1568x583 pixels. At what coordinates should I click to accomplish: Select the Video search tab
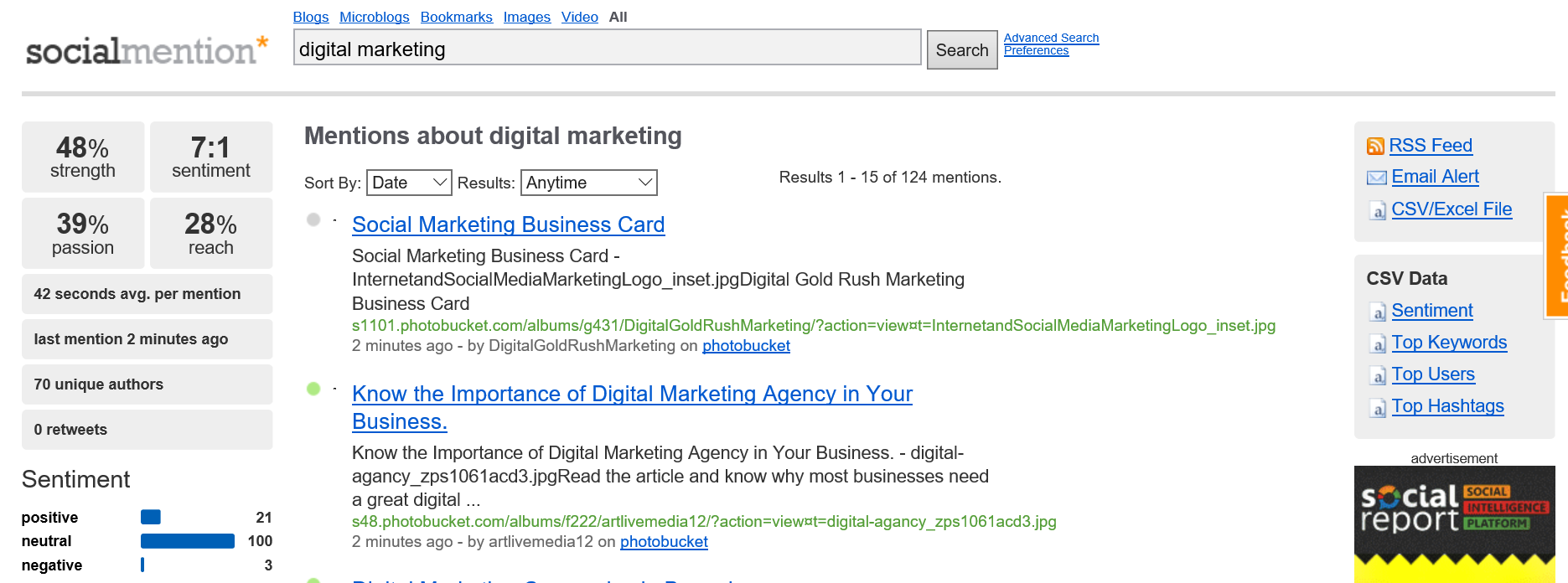coord(580,17)
